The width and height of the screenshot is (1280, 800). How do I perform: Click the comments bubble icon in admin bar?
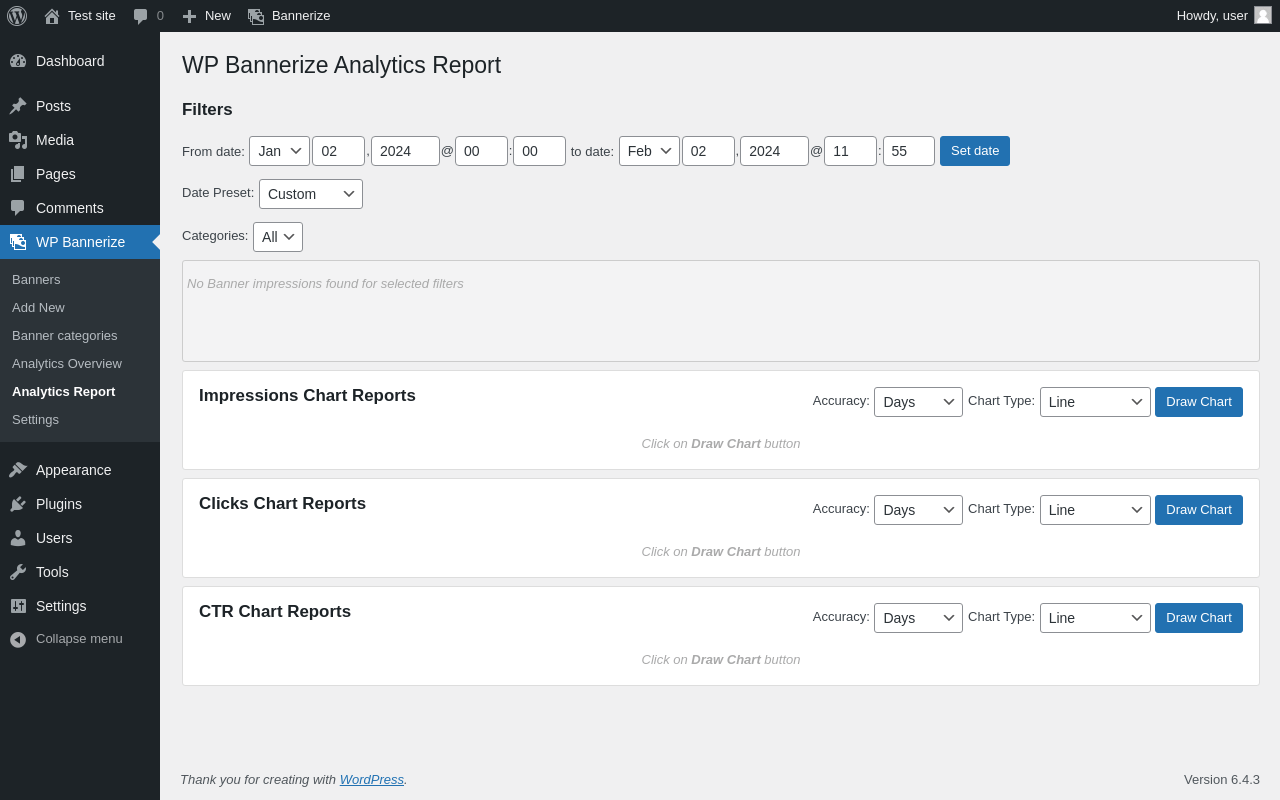click(141, 16)
